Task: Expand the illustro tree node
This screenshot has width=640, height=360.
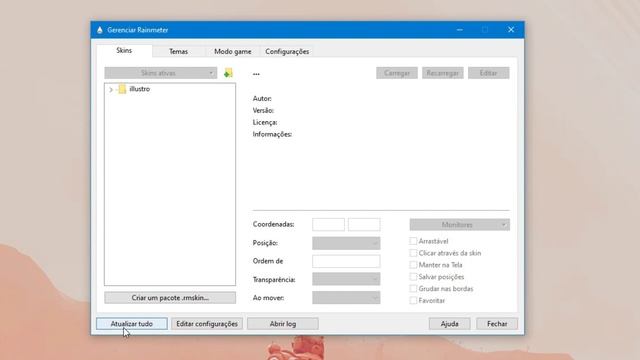Action: point(111,89)
